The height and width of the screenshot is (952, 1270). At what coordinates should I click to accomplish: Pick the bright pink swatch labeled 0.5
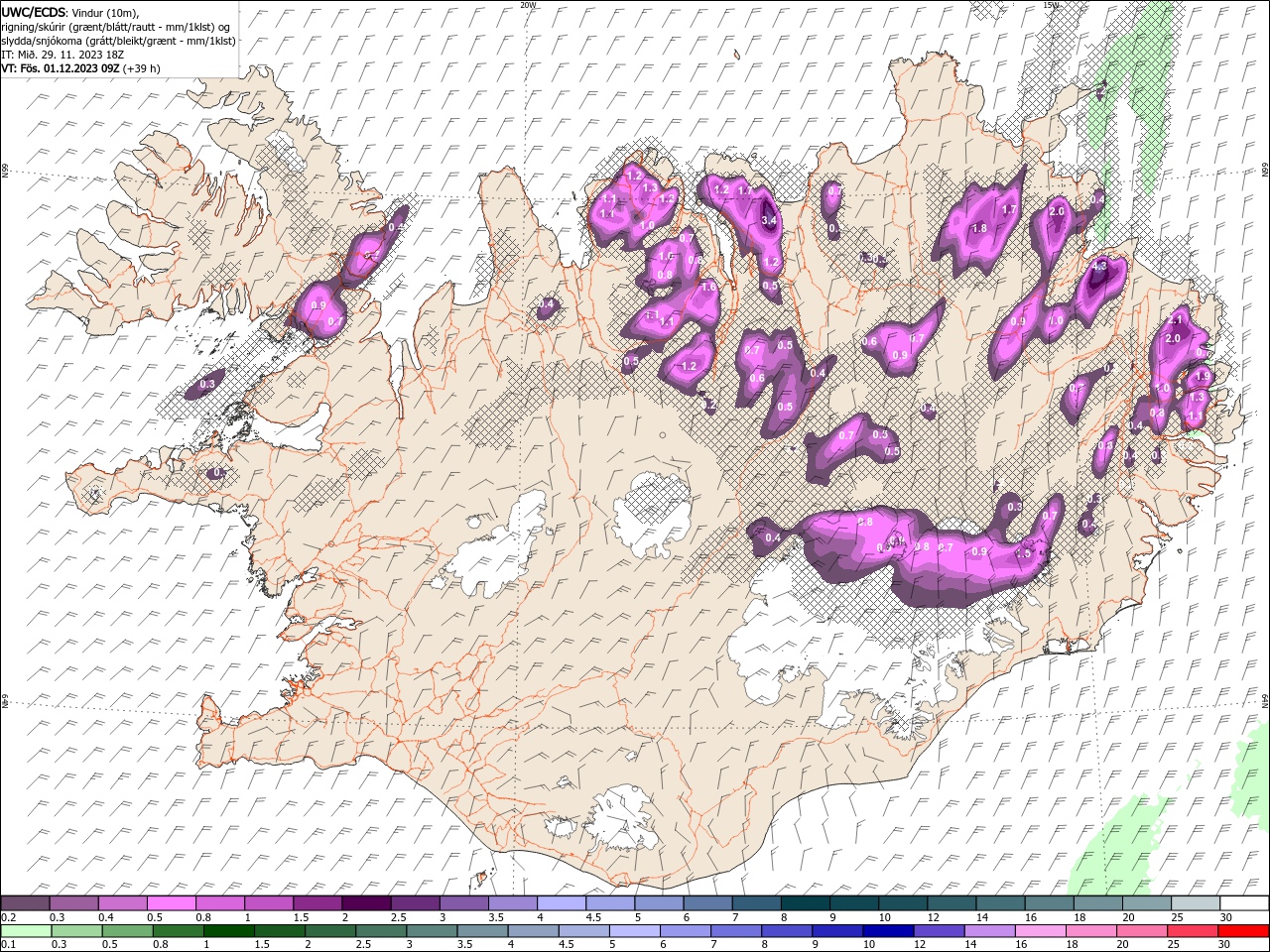171,902
